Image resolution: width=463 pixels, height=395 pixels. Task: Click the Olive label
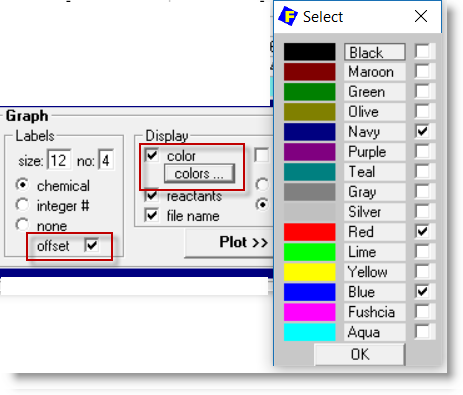coord(375,112)
